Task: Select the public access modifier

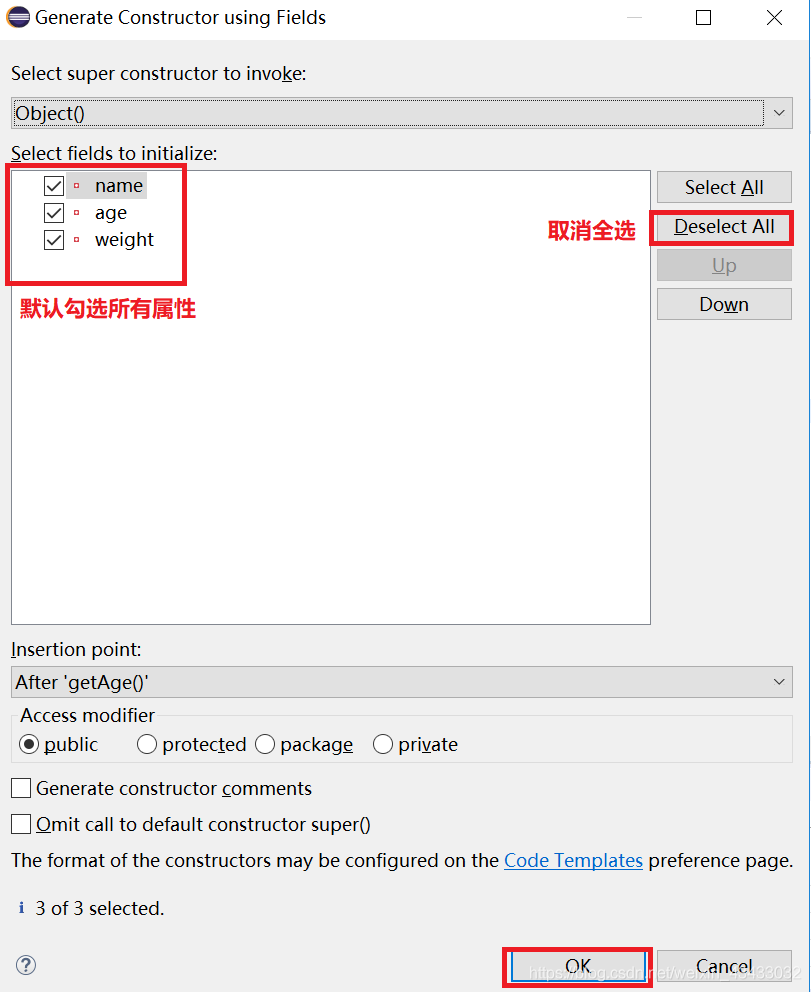Action: pyautogui.click(x=29, y=745)
